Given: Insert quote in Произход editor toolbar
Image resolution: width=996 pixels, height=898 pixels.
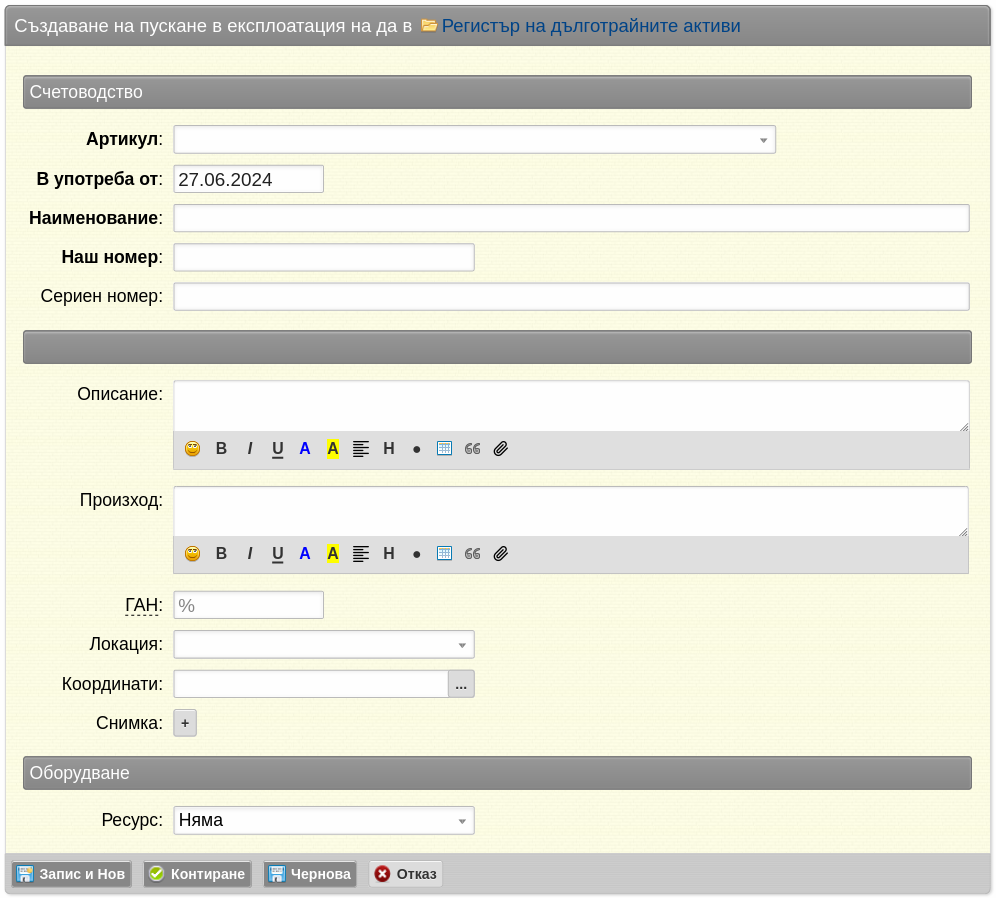Looking at the screenshot, I should pos(473,554).
